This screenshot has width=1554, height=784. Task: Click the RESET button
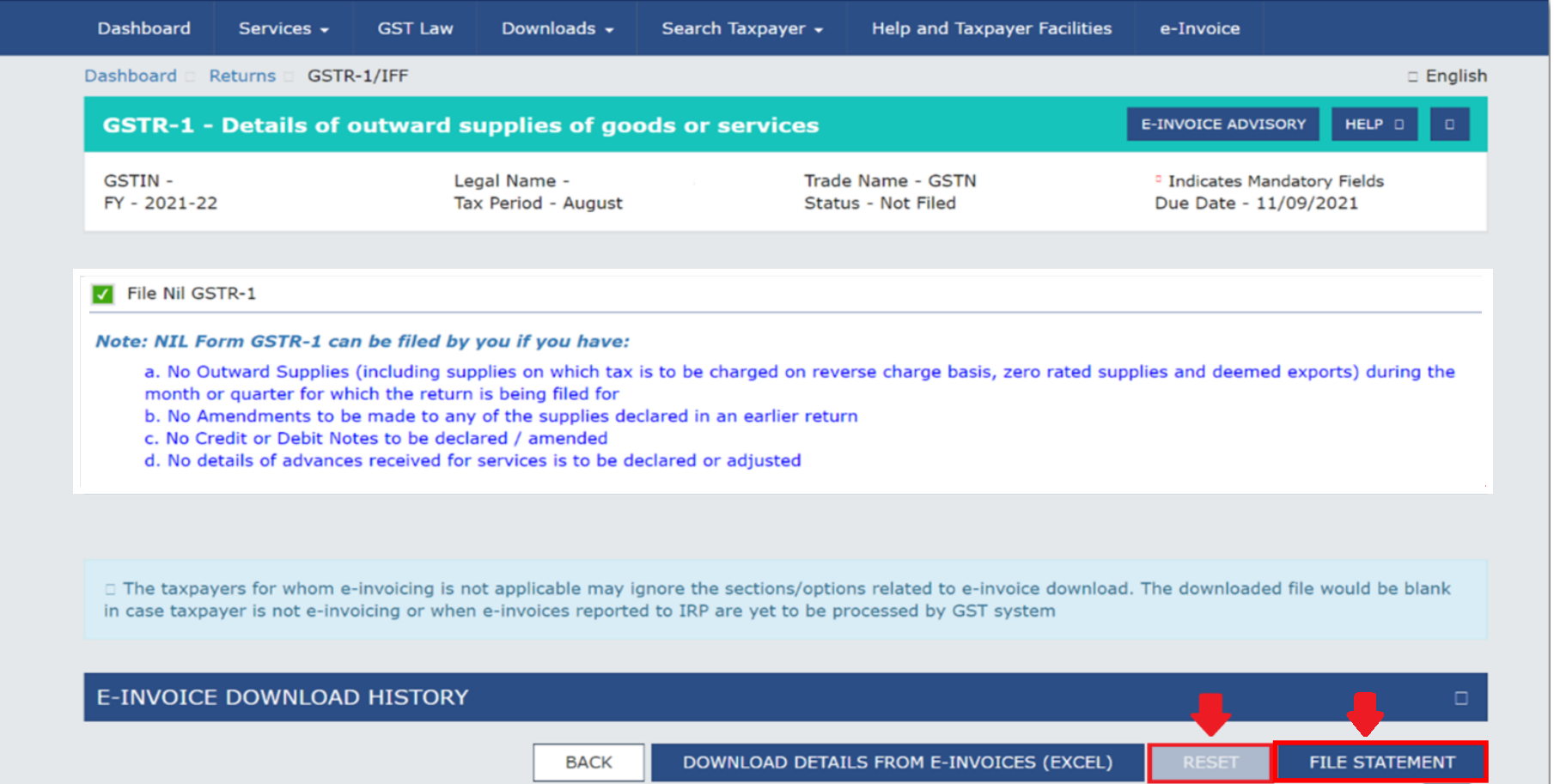(1210, 762)
